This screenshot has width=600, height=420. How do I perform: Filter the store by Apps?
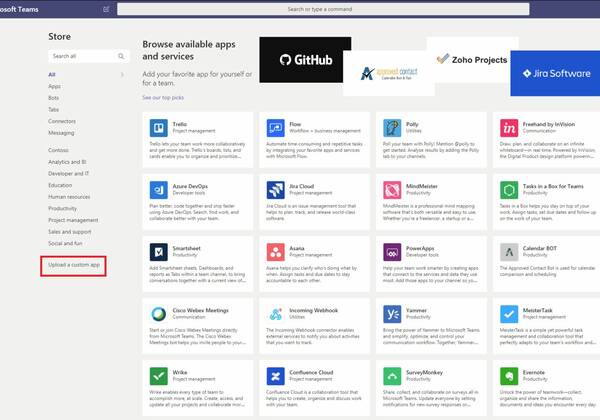point(54,86)
